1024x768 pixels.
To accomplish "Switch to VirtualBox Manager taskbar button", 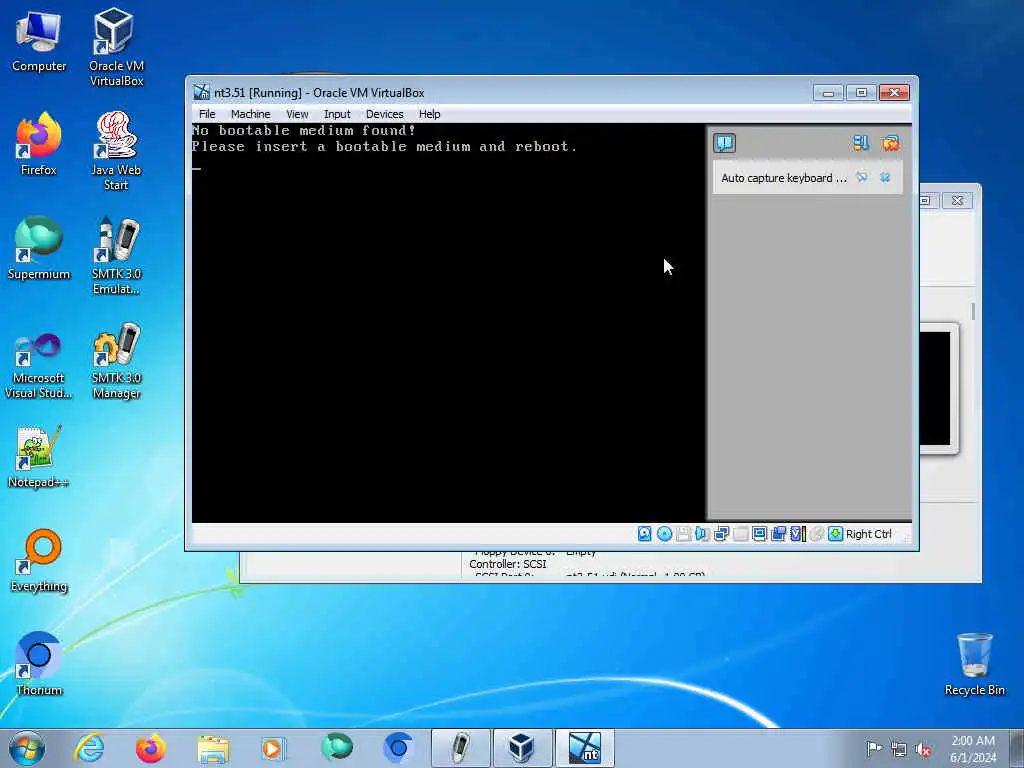I will coord(522,748).
